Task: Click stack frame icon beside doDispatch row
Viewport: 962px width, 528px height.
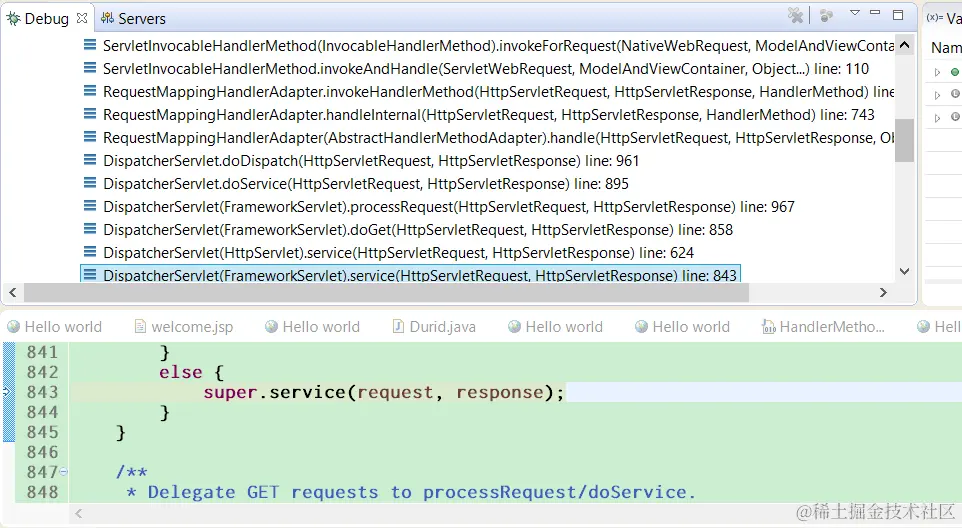Action: (x=90, y=160)
